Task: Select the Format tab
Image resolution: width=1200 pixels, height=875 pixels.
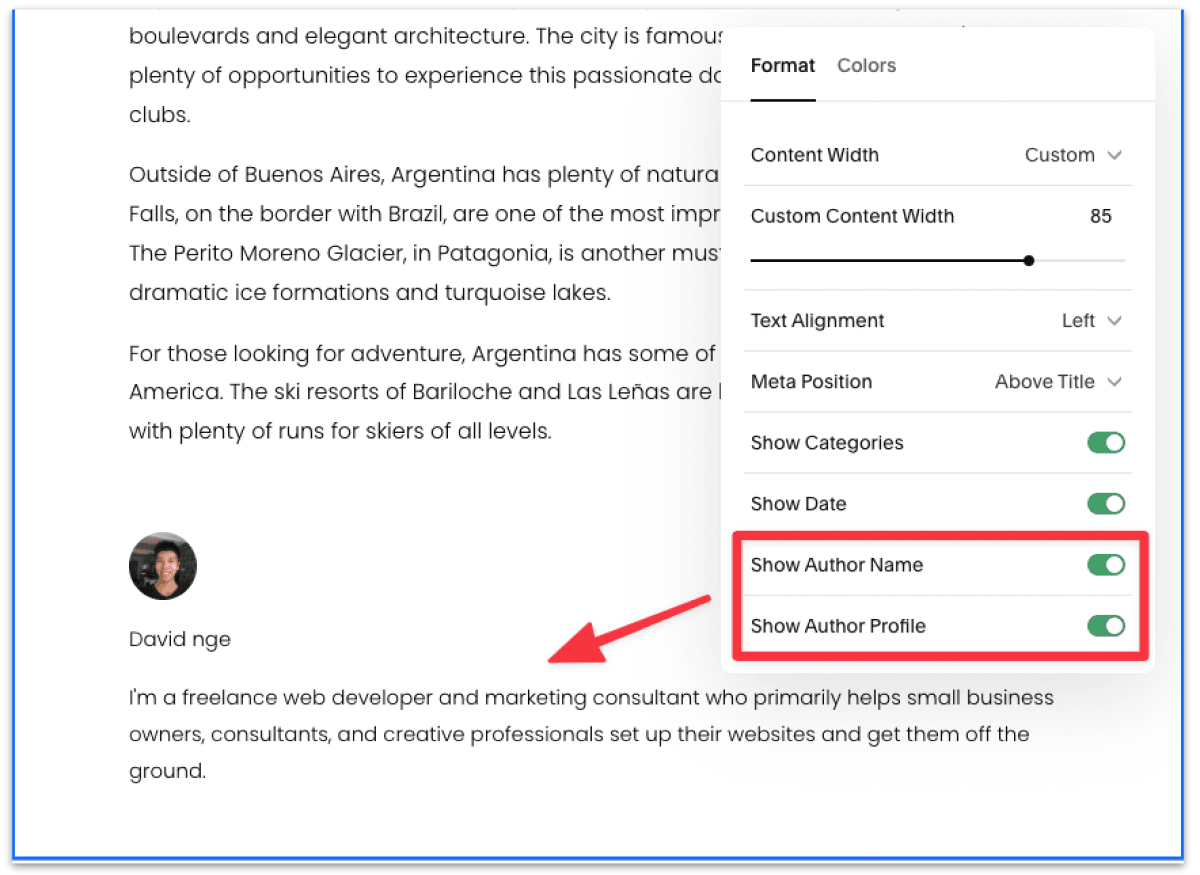Action: pyautogui.click(x=783, y=65)
